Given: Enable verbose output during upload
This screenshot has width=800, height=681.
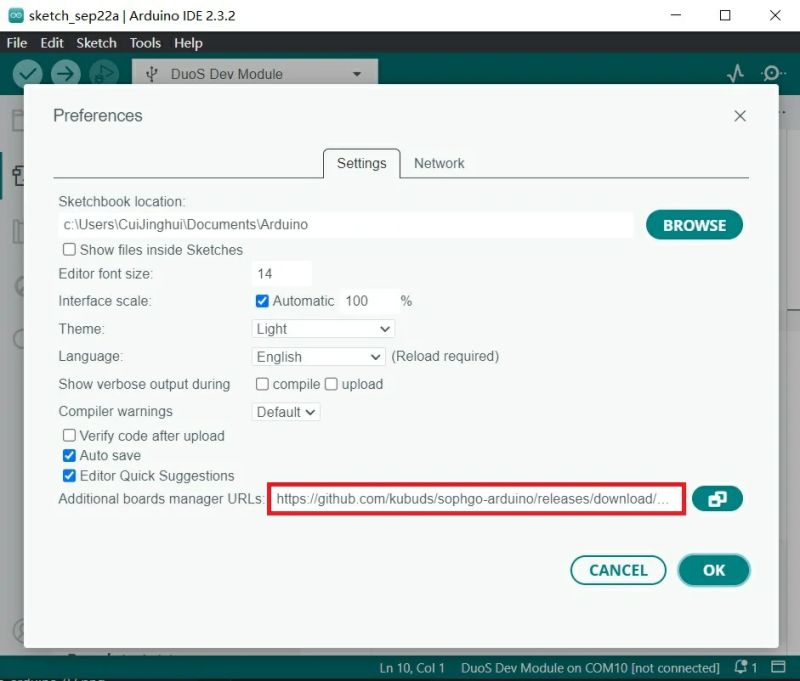Looking at the screenshot, I should (331, 384).
